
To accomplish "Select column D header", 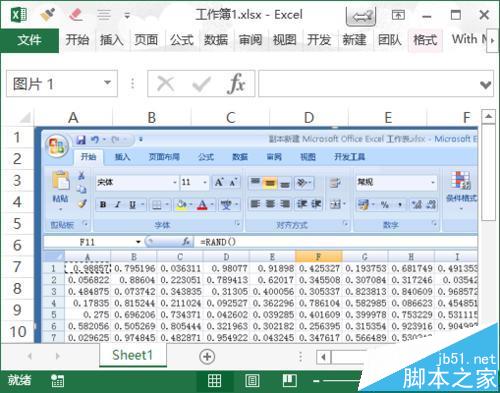I will 309,118.
